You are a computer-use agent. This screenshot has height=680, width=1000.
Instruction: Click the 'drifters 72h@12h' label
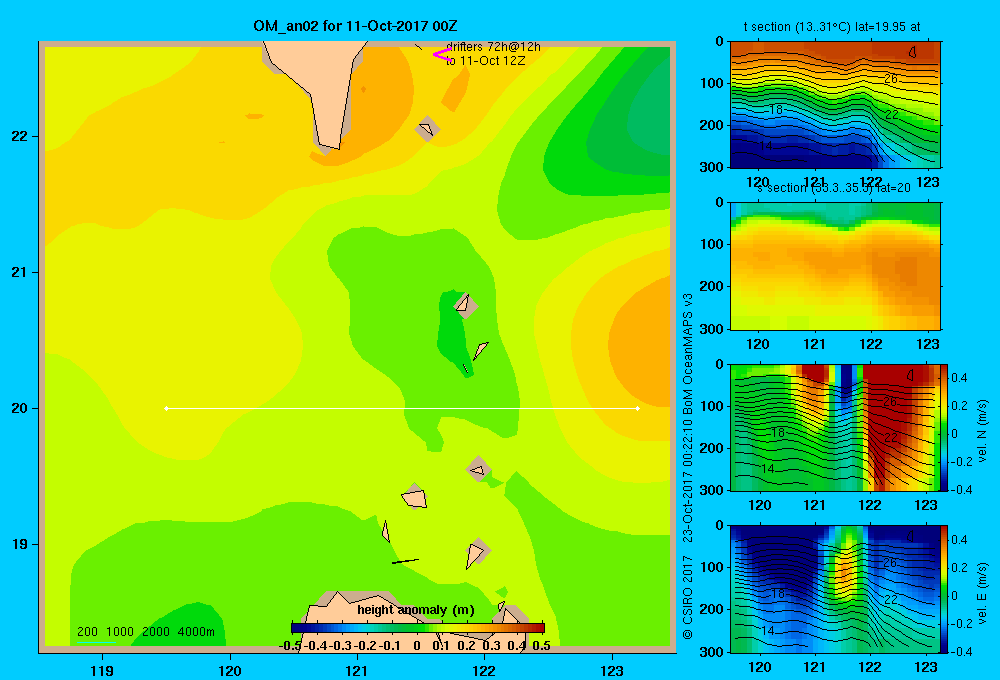493,47
